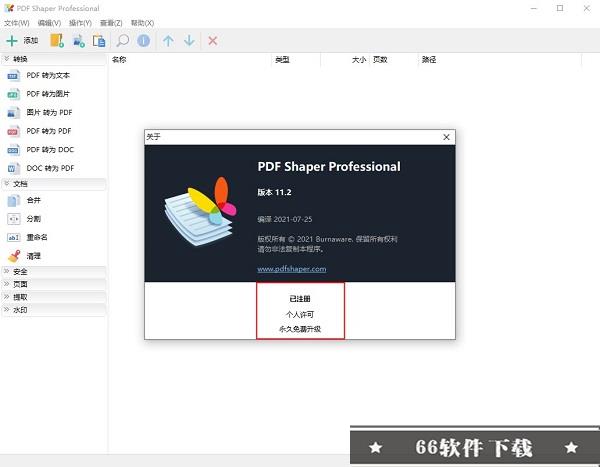The width and height of the screenshot is (600, 467).
Task: Click the red X remove toolbar icon
Action: 213,41
